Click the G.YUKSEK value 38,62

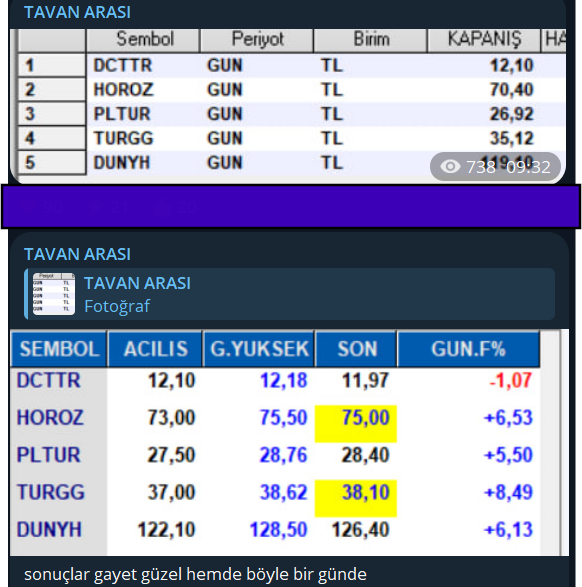[x=284, y=492]
